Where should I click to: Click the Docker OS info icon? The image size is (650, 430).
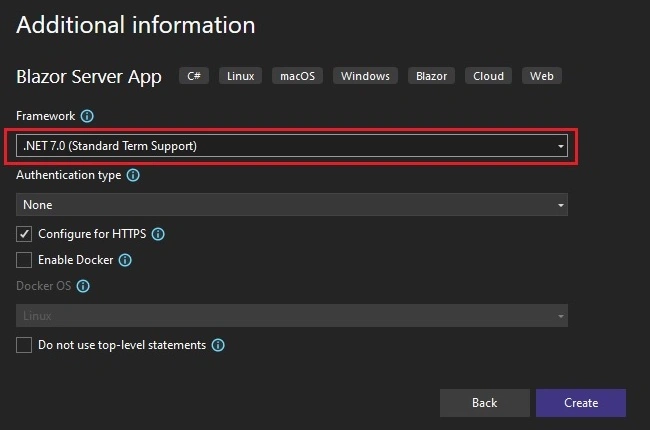click(x=83, y=286)
